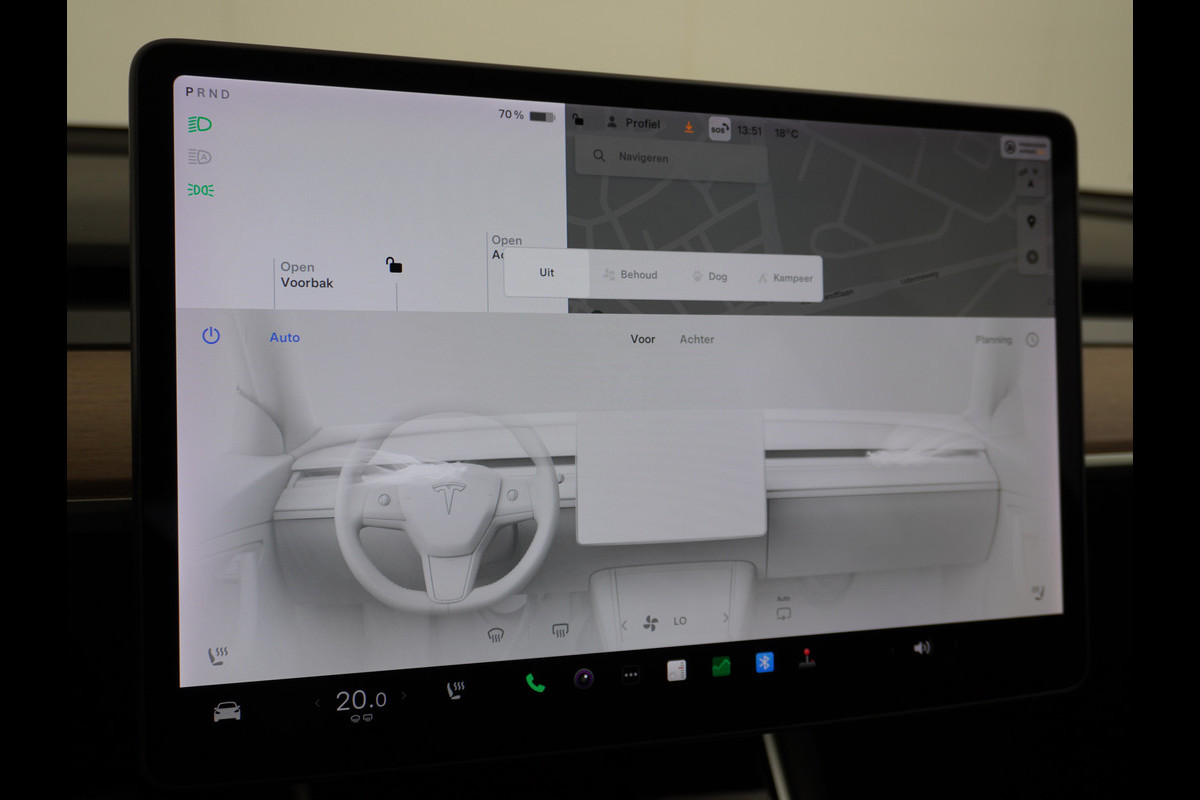The image size is (1200, 800).
Task: Open the camera app icon
Action: click(x=584, y=678)
